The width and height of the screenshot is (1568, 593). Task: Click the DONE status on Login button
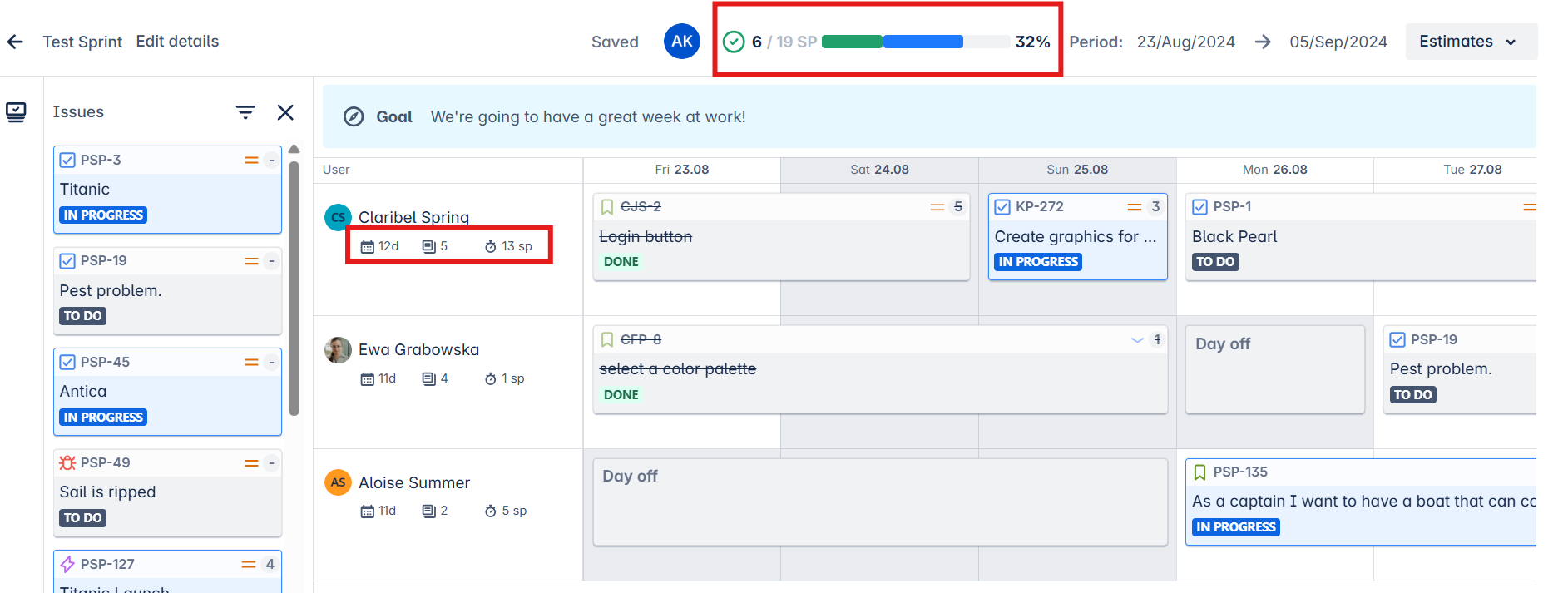tap(621, 262)
